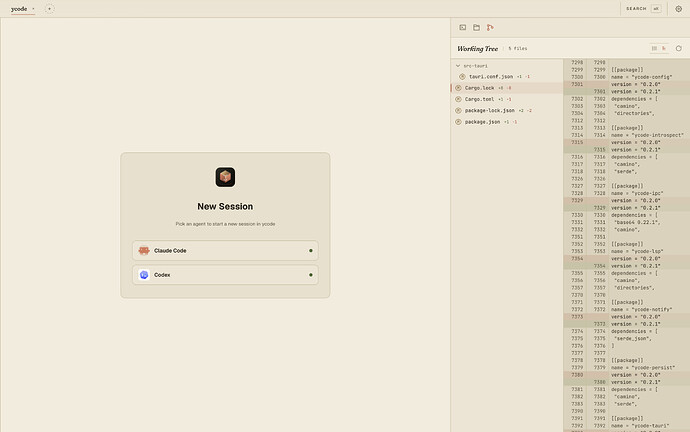Open package.json diff
The image size is (690, 432).
[507, 122]
